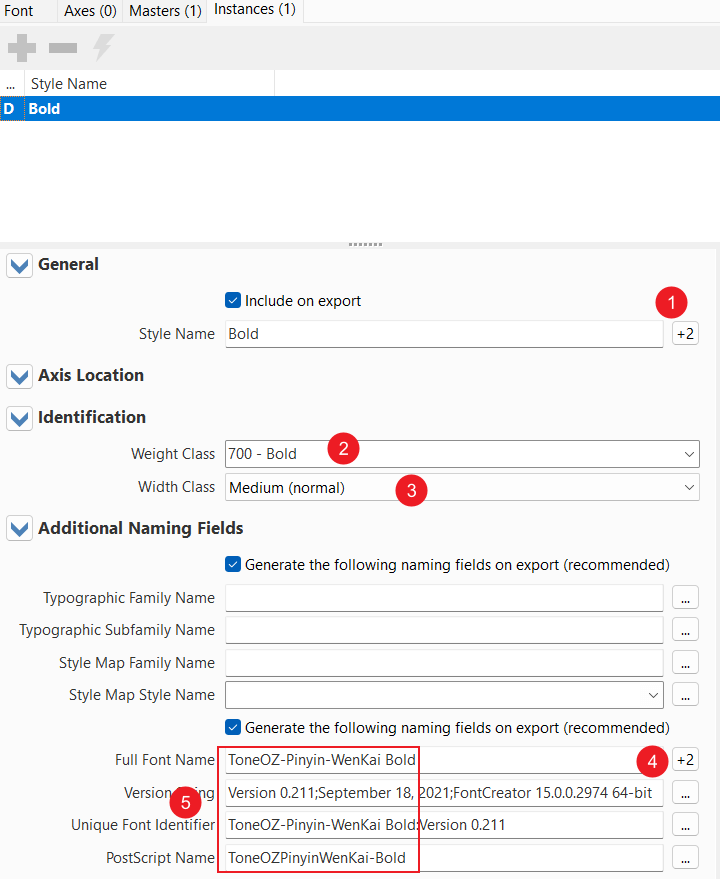Screen dimensions: 720x879
Task: Select the Instances (1) tab
Action: tap(255, 10)
